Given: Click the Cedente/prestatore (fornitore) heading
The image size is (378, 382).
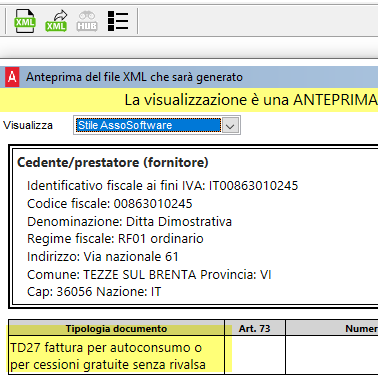Looking at the screenshot, I should pos(113,163).
